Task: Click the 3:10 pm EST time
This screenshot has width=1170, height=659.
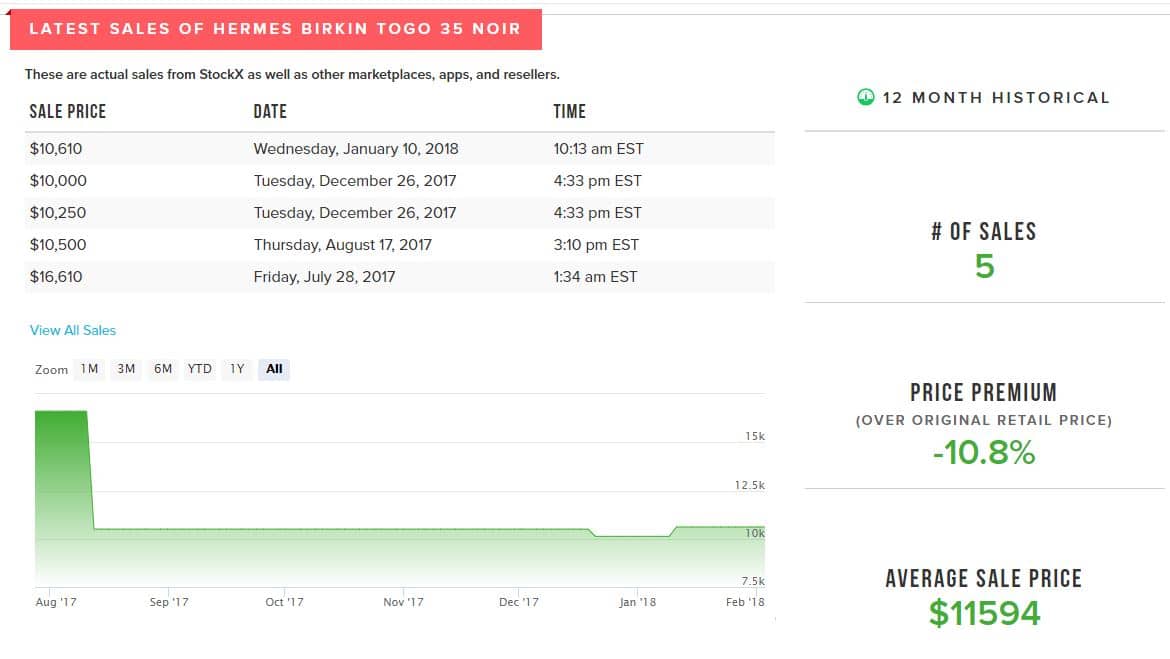Action: pyautogui.click(x=596, y=245)
